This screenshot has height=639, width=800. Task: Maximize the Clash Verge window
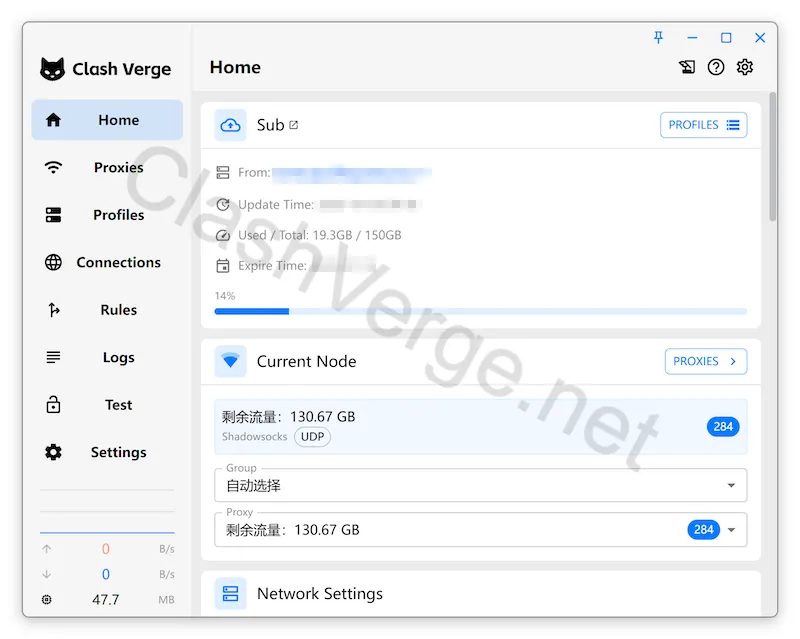(x=726, y=37)
